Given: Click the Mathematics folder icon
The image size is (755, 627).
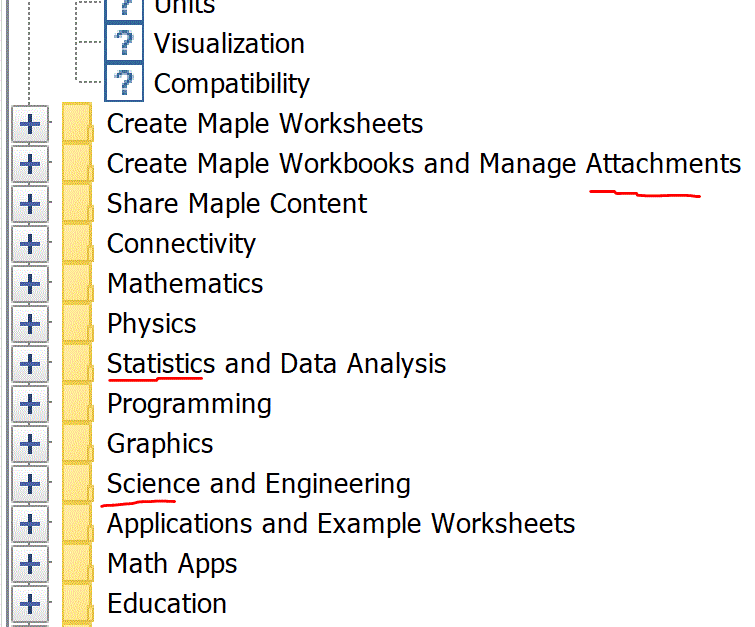Looking at the screenshot, I should 78,283.
